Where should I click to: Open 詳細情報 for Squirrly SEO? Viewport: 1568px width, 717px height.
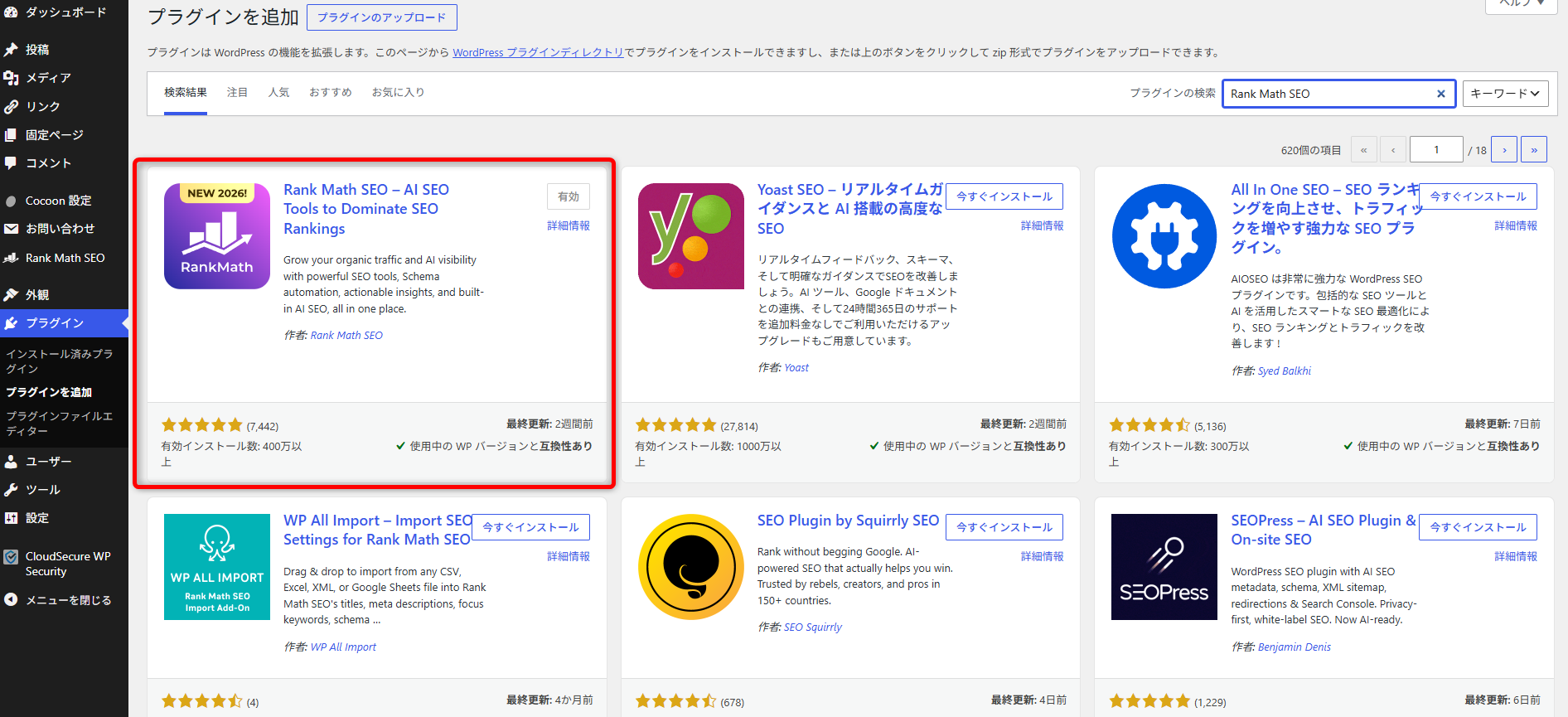[1043, 556]
